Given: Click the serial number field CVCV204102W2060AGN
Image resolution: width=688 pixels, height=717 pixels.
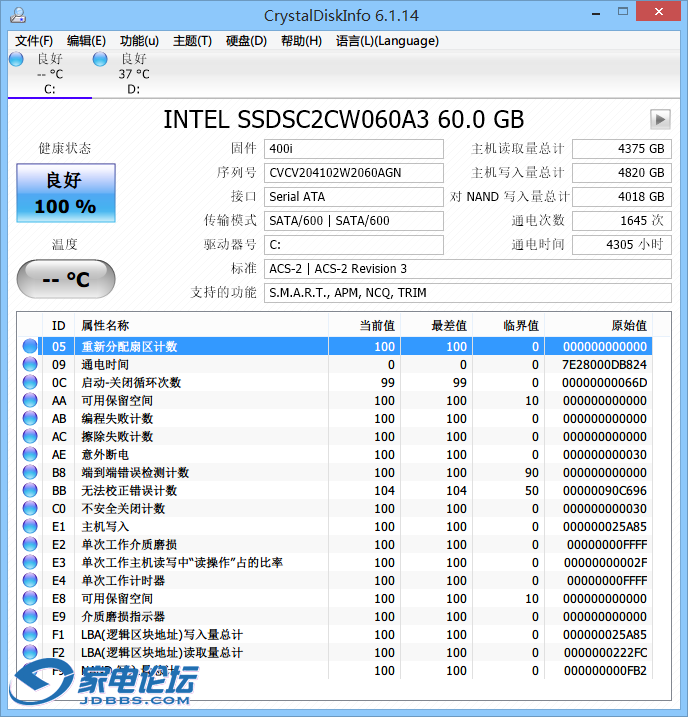Looking at the screenshot, I should click(x=354, y=173).
